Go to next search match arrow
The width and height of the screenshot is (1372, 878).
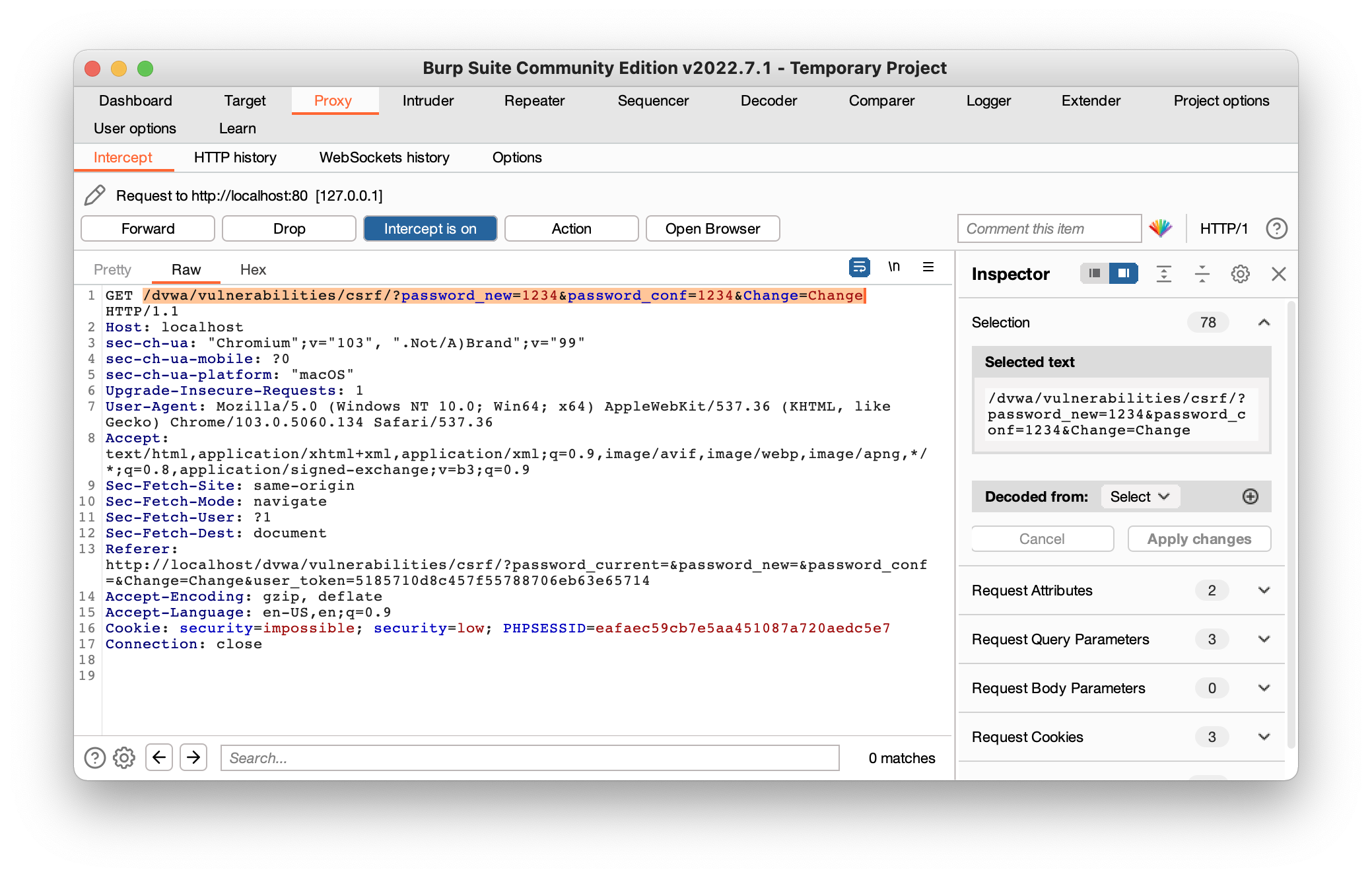click(x=193, y=758)
